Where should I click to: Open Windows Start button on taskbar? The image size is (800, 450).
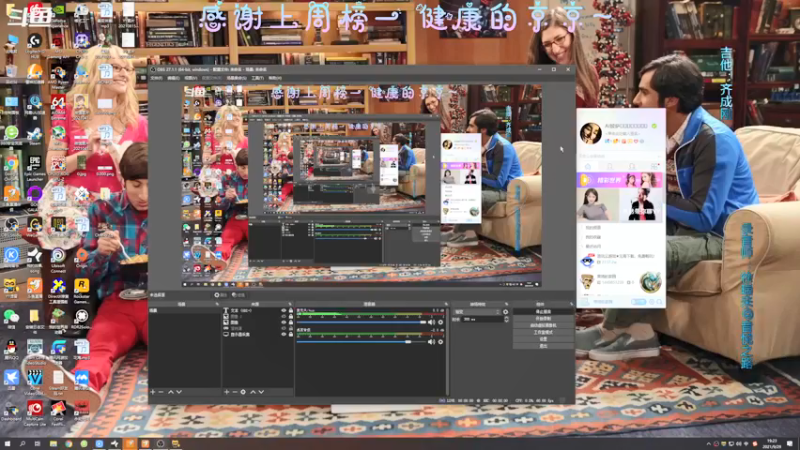(x=7, y=444)
